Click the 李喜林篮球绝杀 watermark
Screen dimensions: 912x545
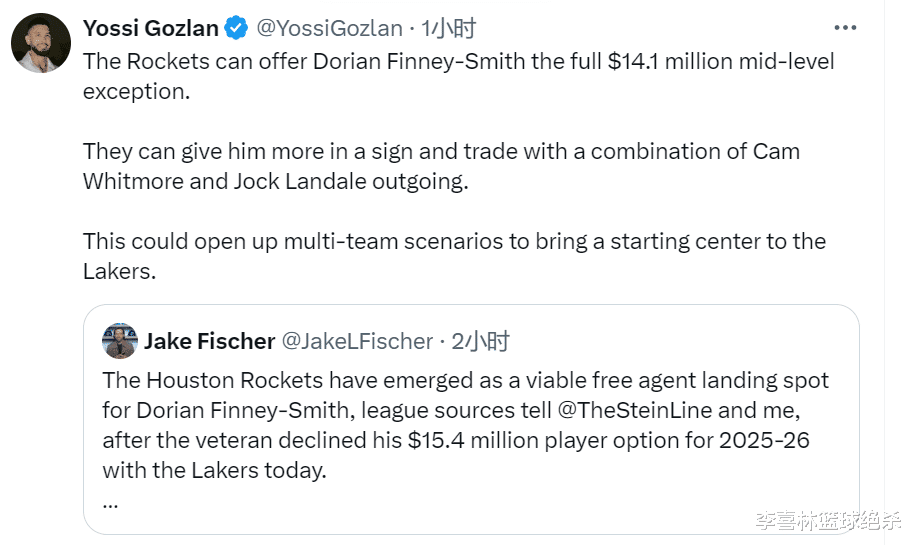[x=828, y=521]
